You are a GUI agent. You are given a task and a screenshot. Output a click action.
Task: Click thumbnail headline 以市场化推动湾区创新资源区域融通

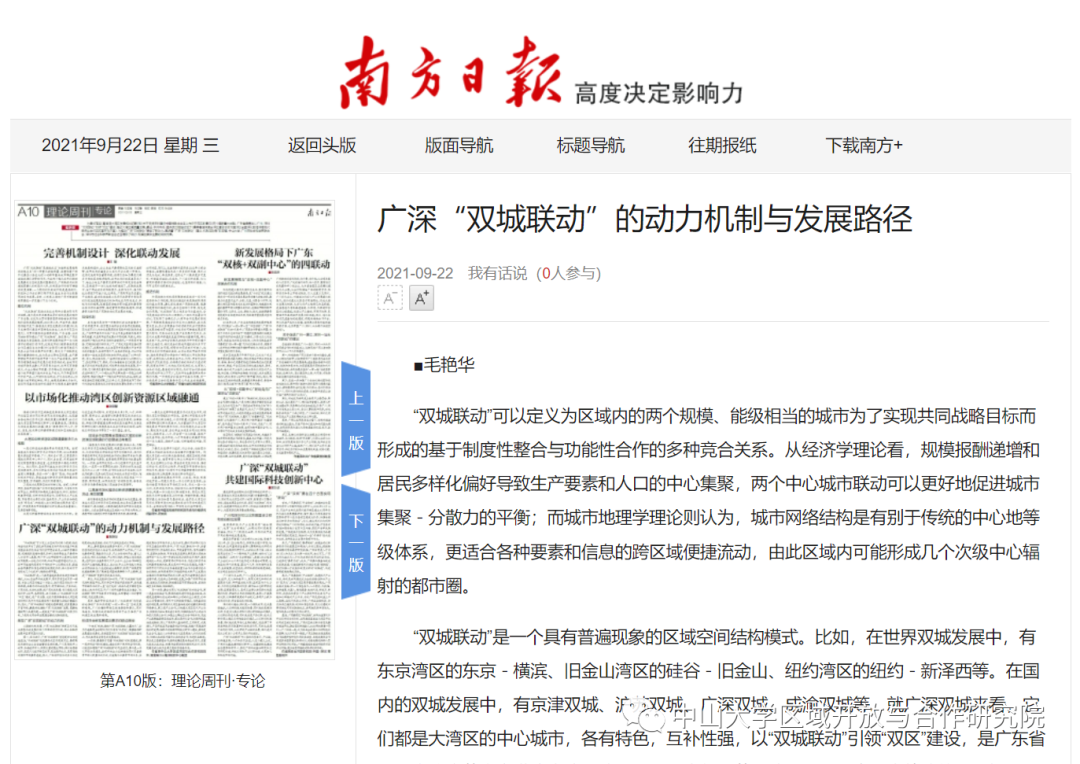[112, 398]
